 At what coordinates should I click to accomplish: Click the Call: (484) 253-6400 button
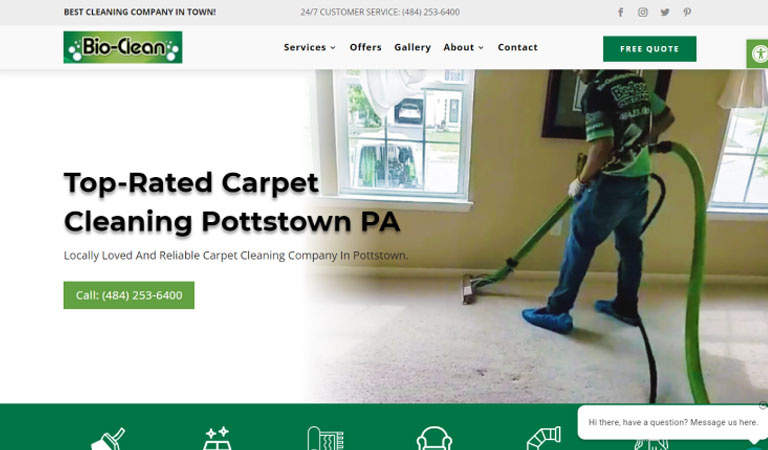(129, 295)
